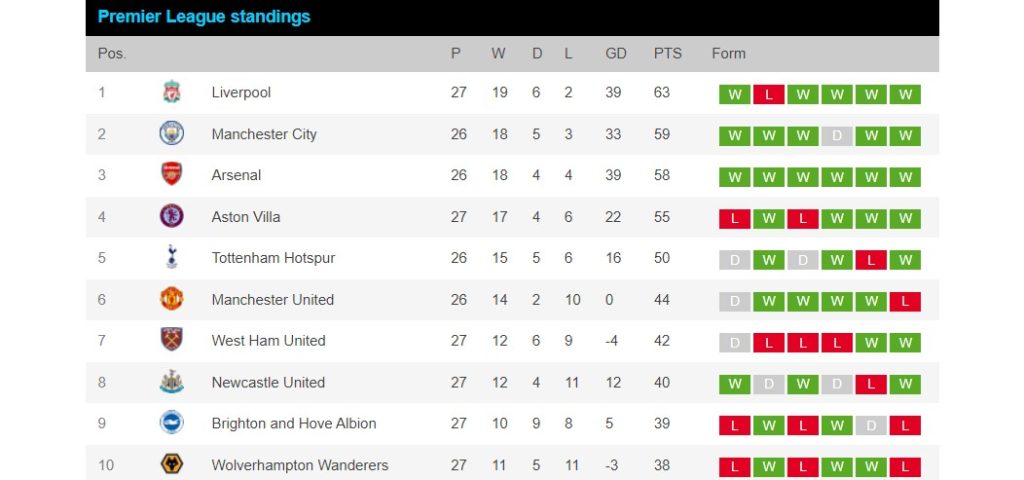Click the Manchester City club crest
Viewport: 1024px width, 480px height.
(x=172, y=134)
